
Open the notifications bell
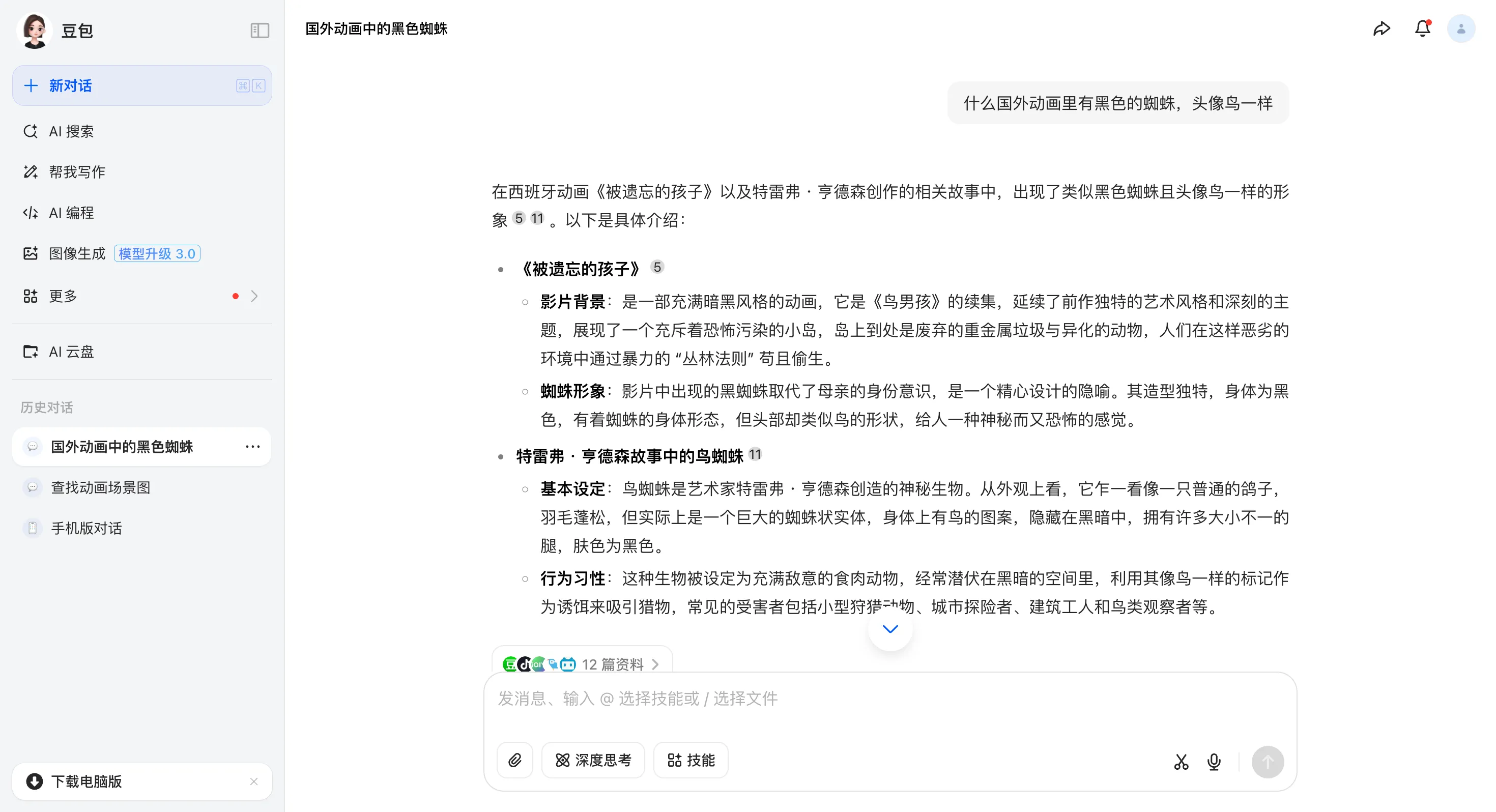point(1422,28)
